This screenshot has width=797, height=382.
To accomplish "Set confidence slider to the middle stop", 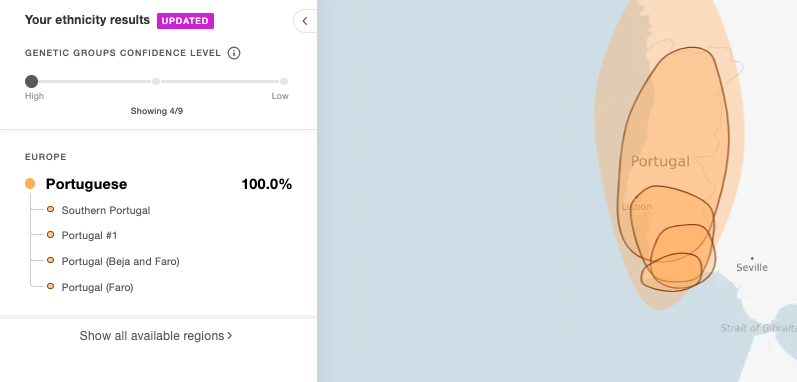I will click(x=156, y=81).
